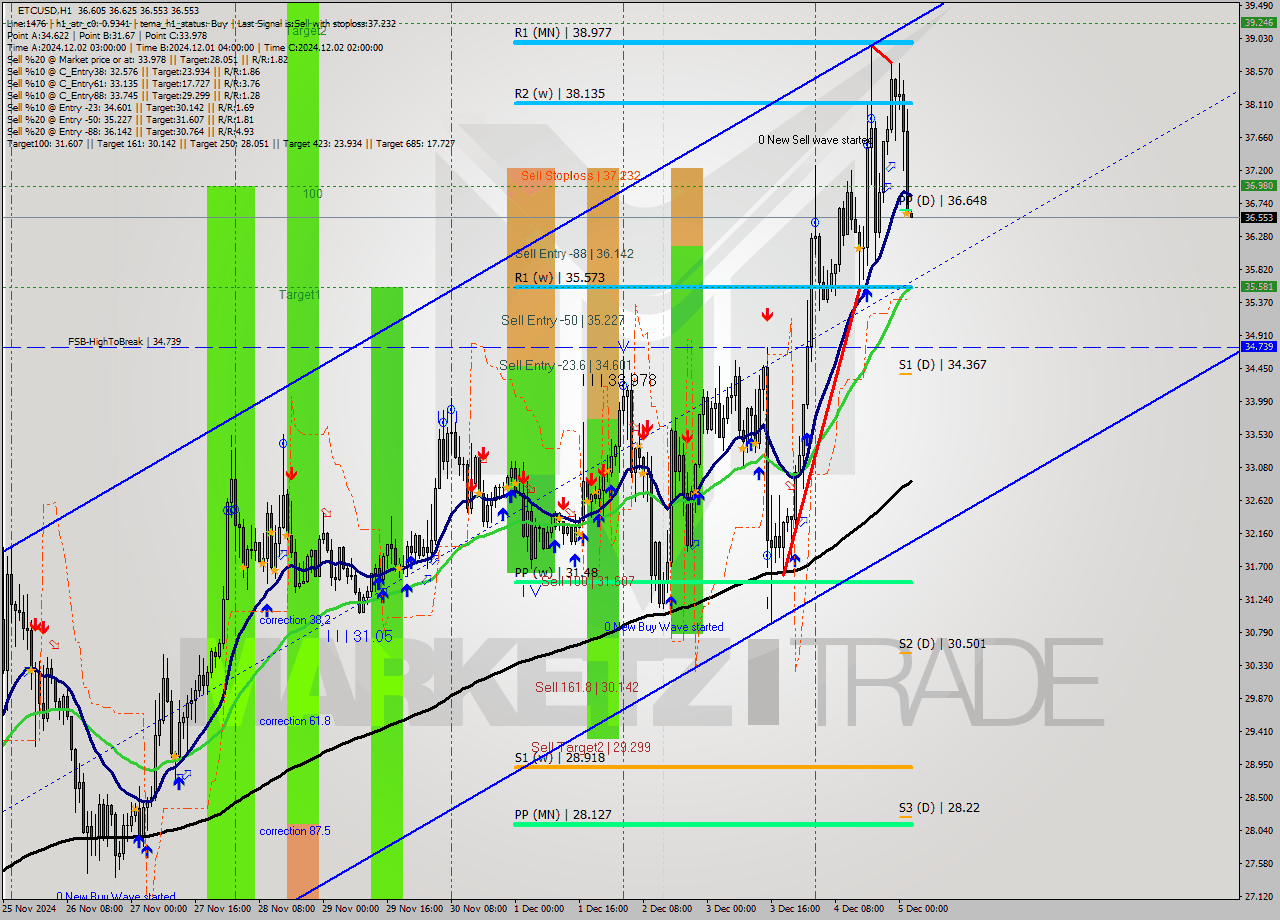
Task: Click the blue 34.739 price tag
Action: click(x=1258, y=346)
